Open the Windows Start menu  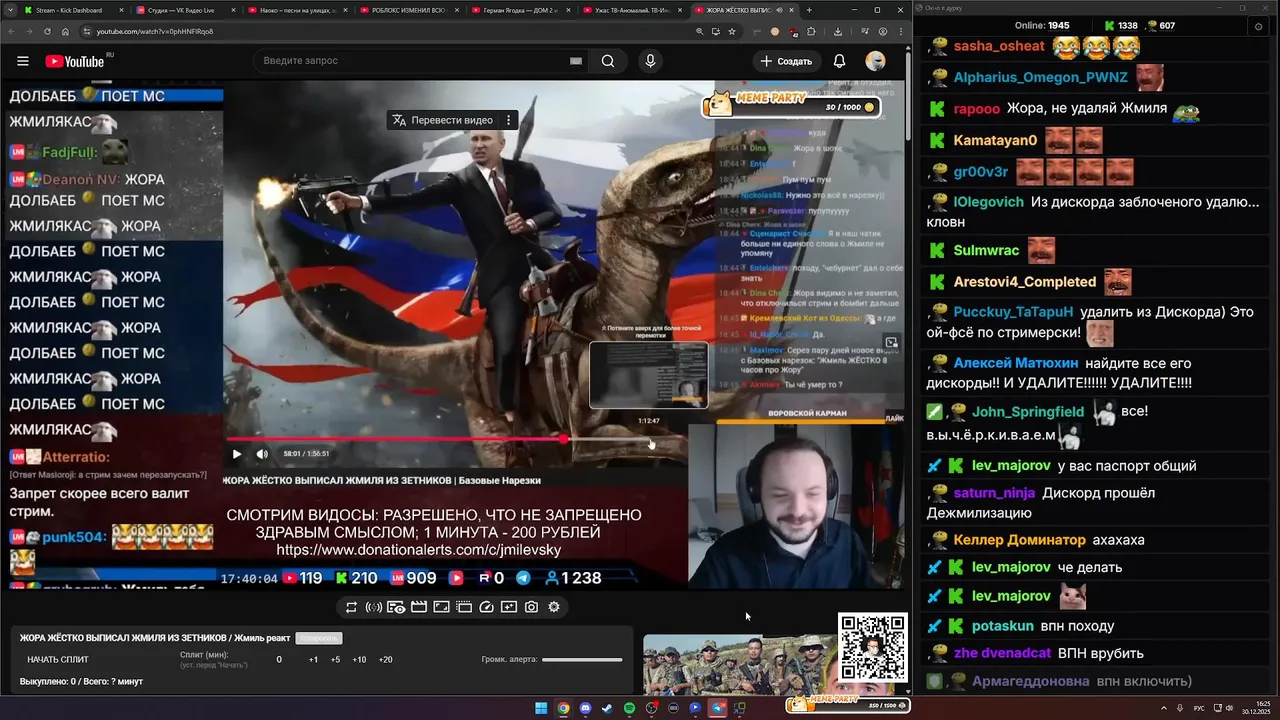541,708
